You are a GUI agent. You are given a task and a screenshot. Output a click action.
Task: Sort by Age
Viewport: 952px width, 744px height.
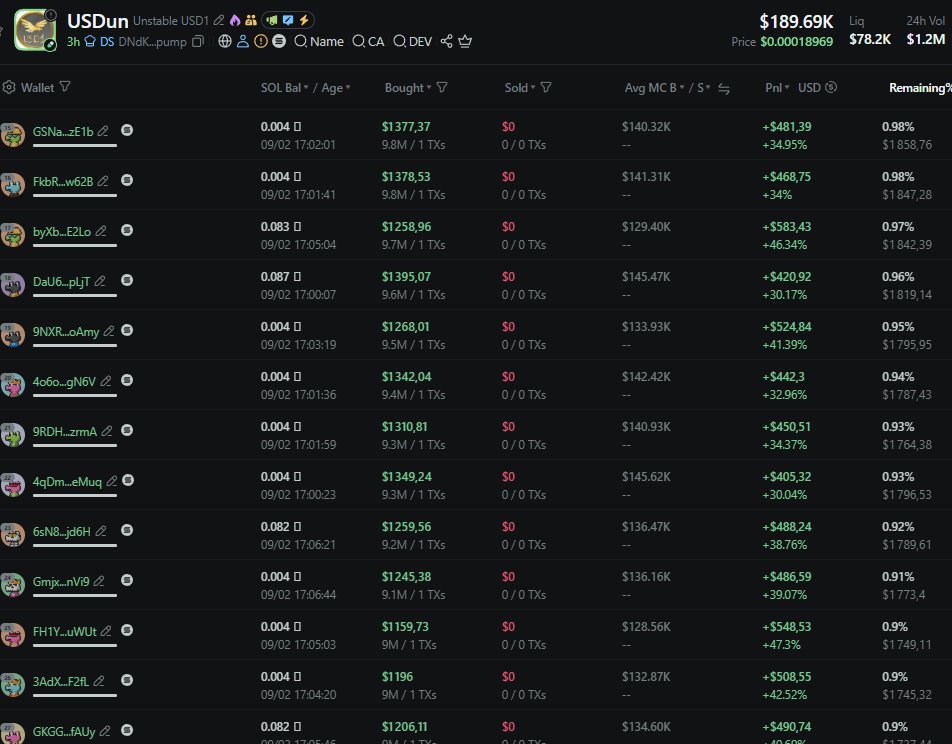tap(336, 87)
